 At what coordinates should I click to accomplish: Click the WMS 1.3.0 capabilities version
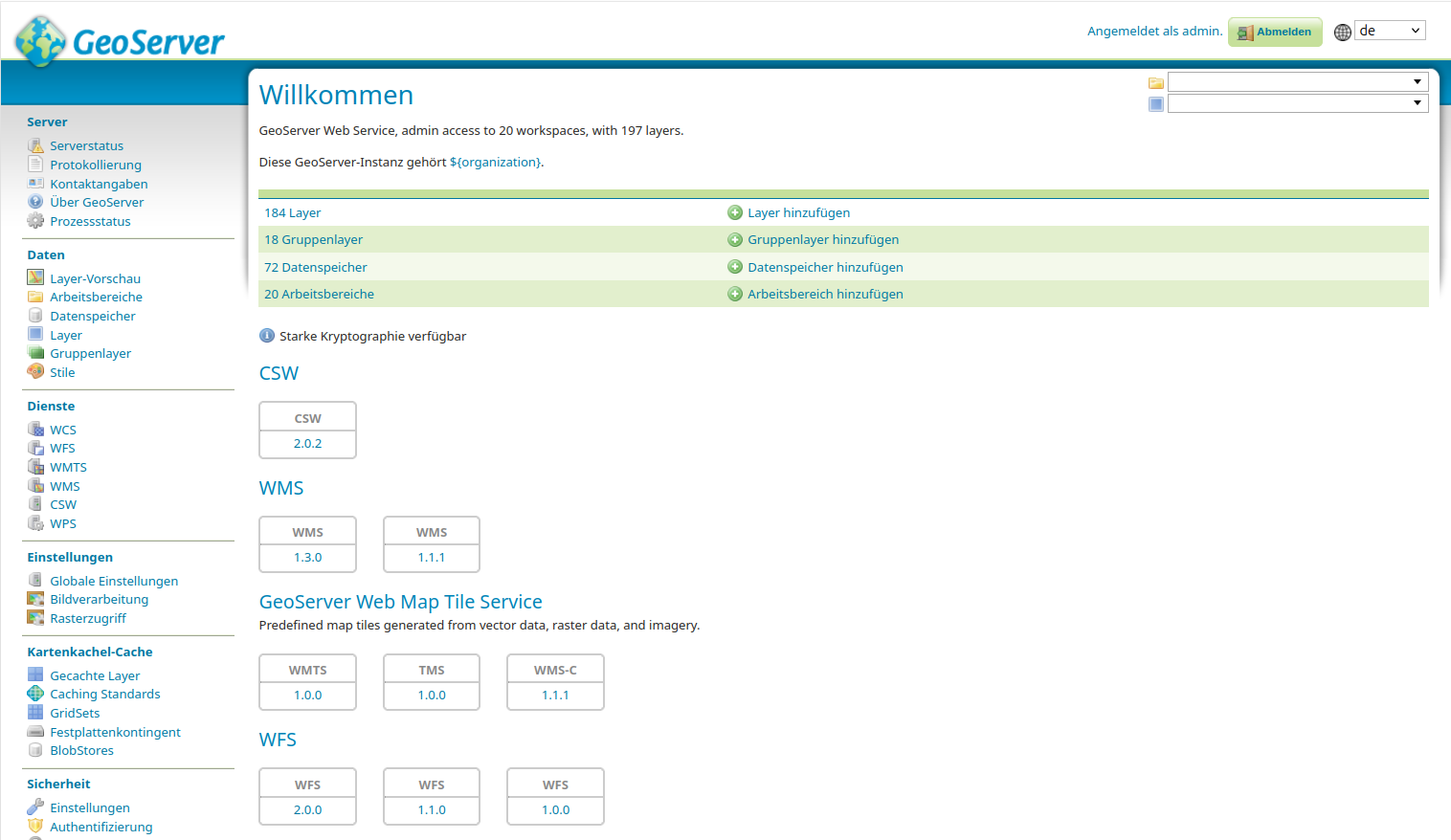pyautogui.click(x=307, y=557)
